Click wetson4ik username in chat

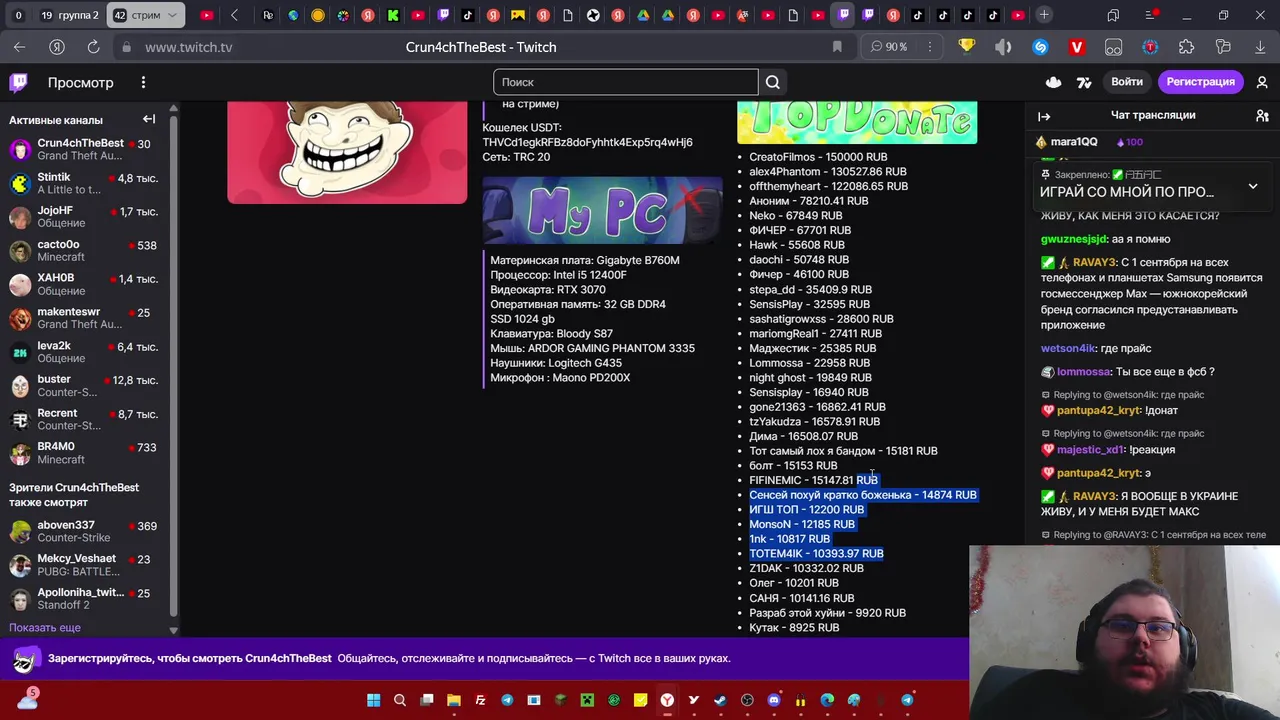(1067, 348)
